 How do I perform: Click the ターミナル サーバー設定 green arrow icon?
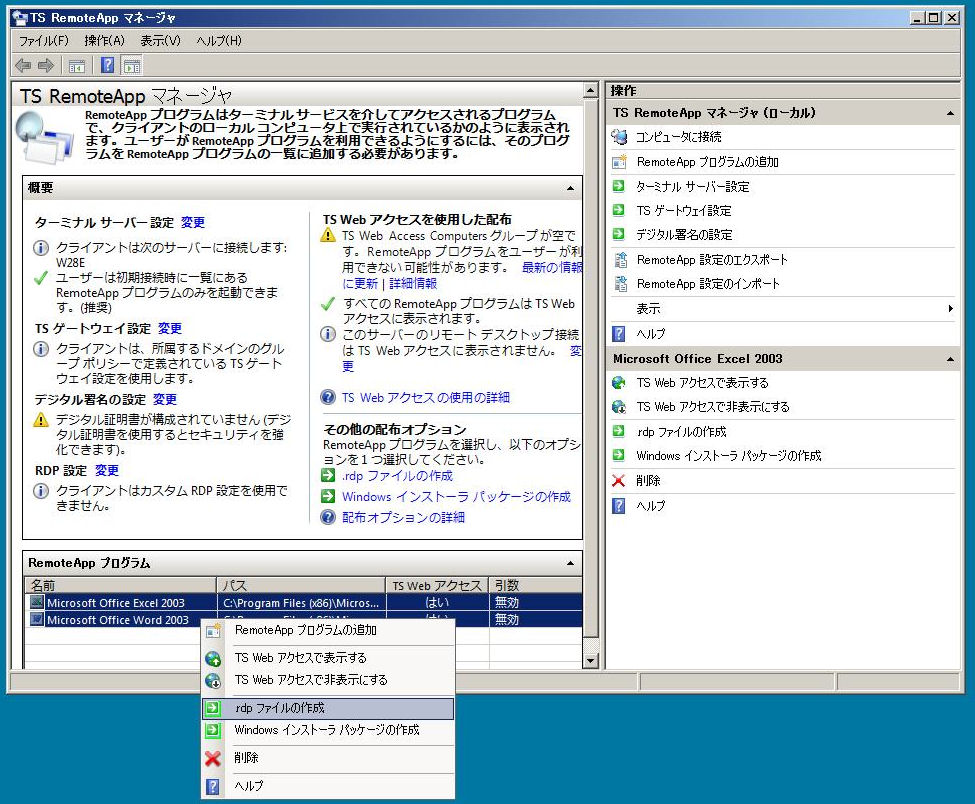pos(618,186)
